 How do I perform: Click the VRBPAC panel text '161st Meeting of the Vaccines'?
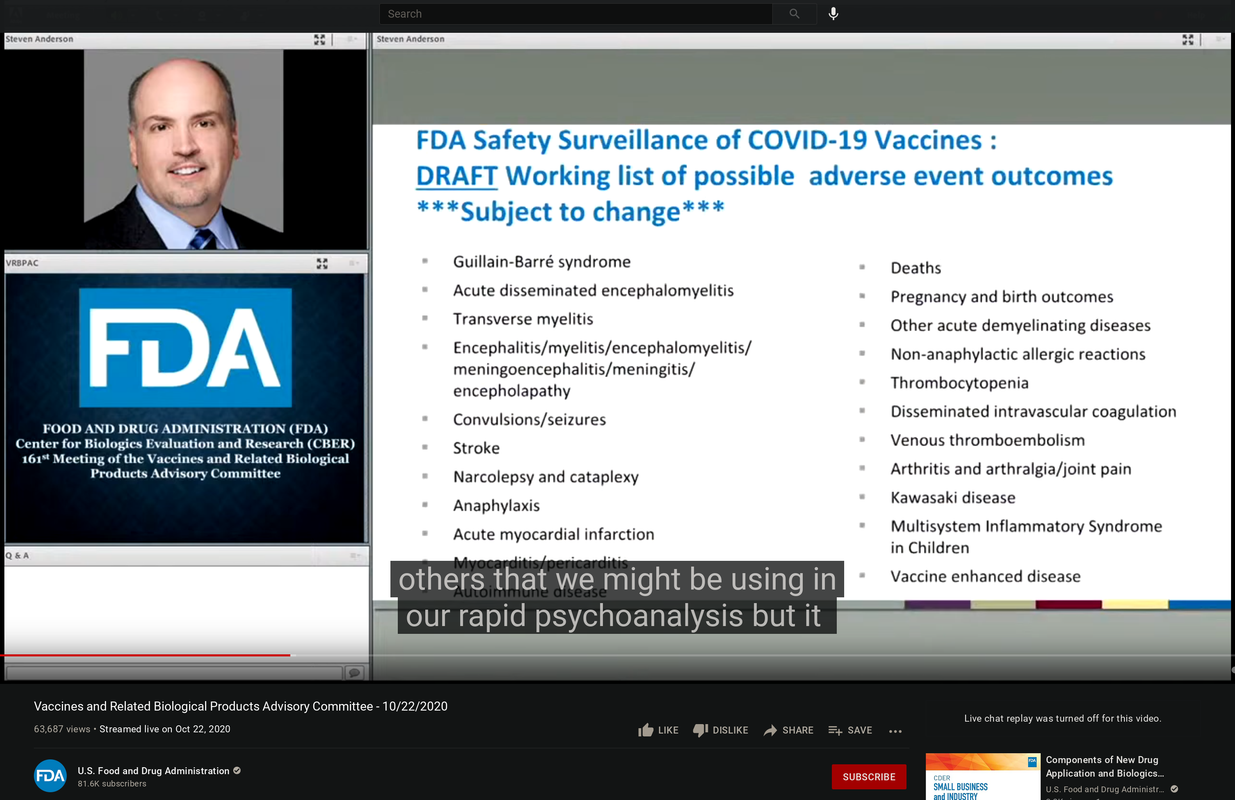(x=185, y=458)
